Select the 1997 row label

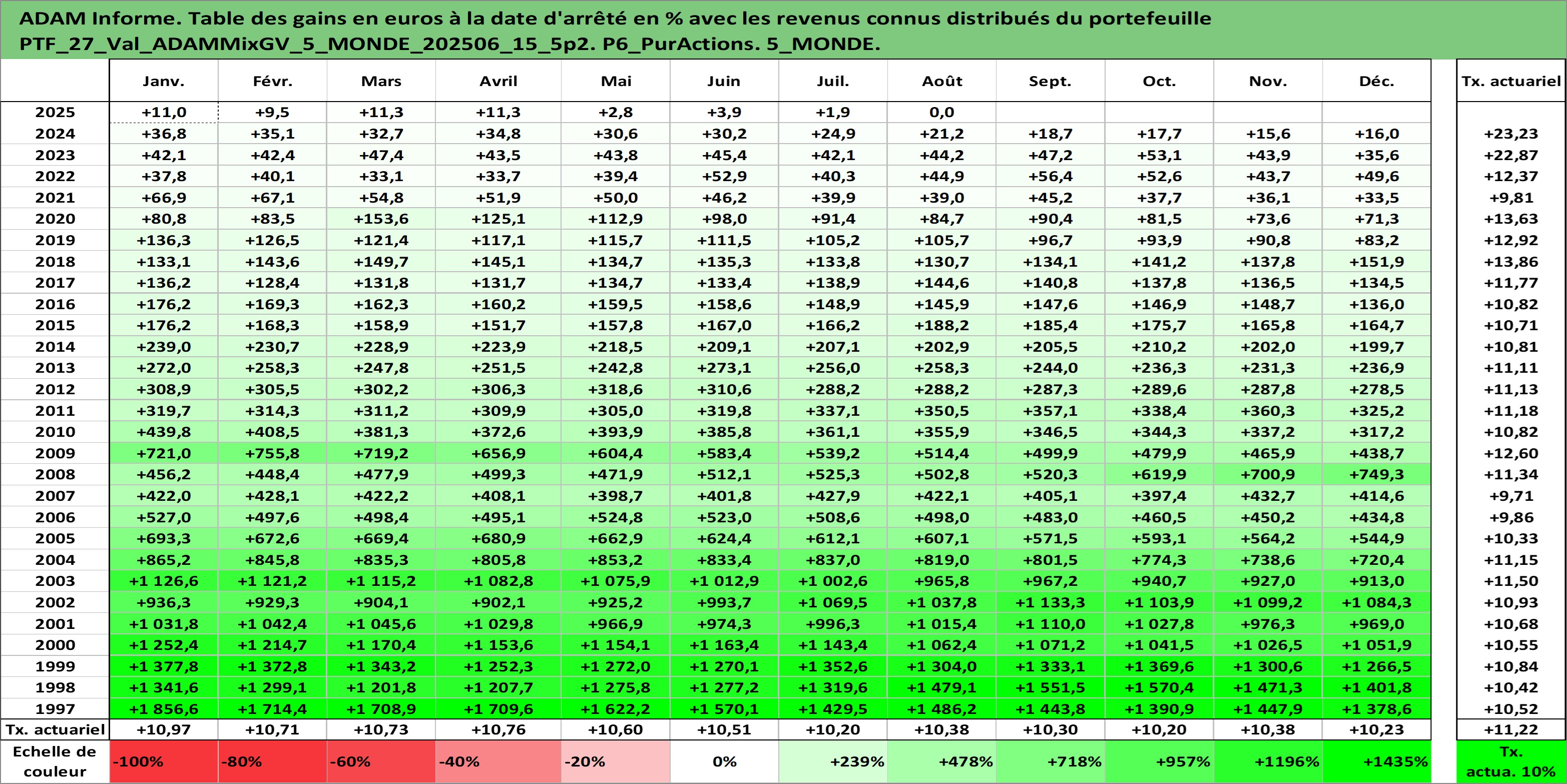(x=55, y=708)
